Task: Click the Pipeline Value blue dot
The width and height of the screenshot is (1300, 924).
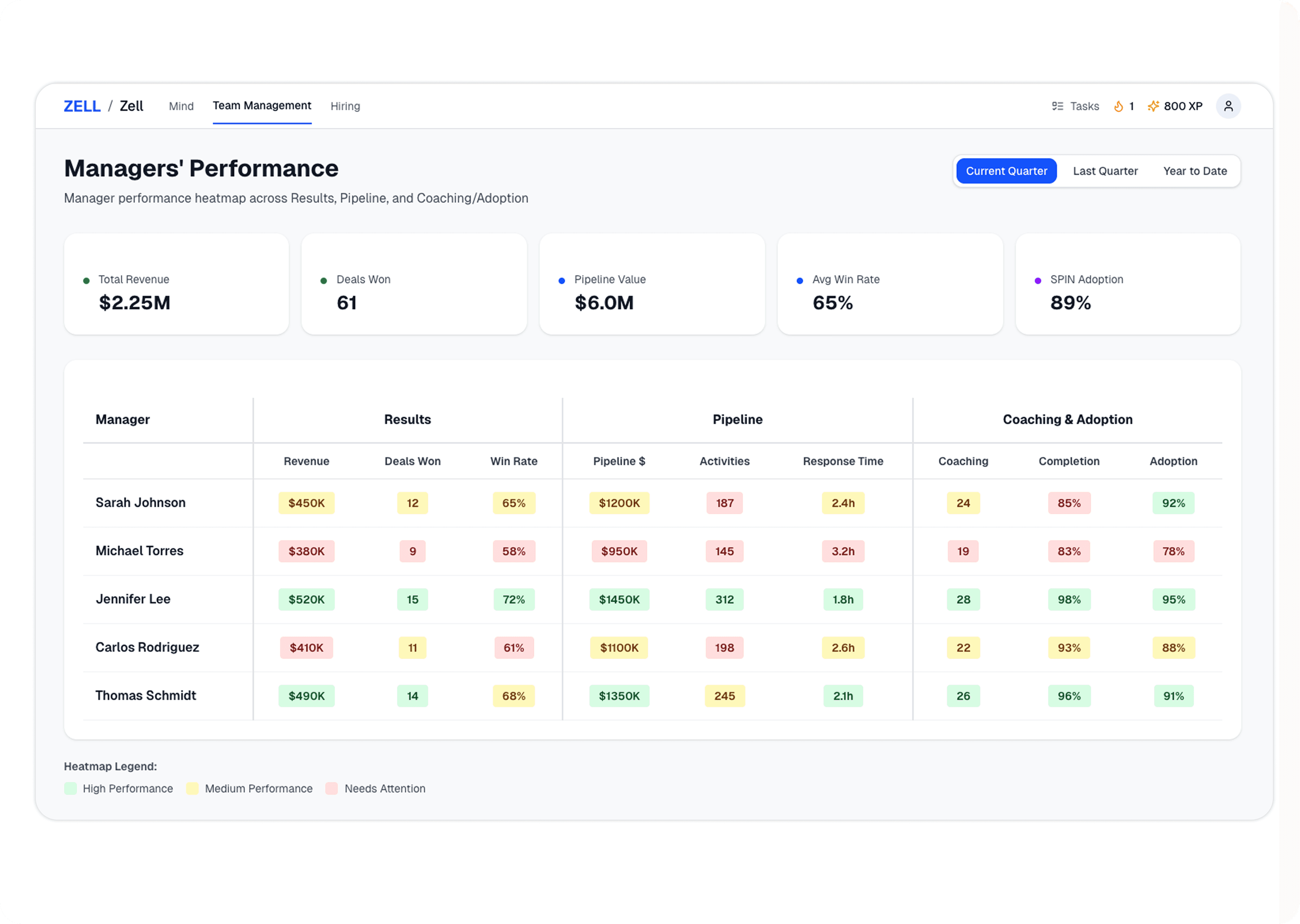Action: click(x=562, y=280)
